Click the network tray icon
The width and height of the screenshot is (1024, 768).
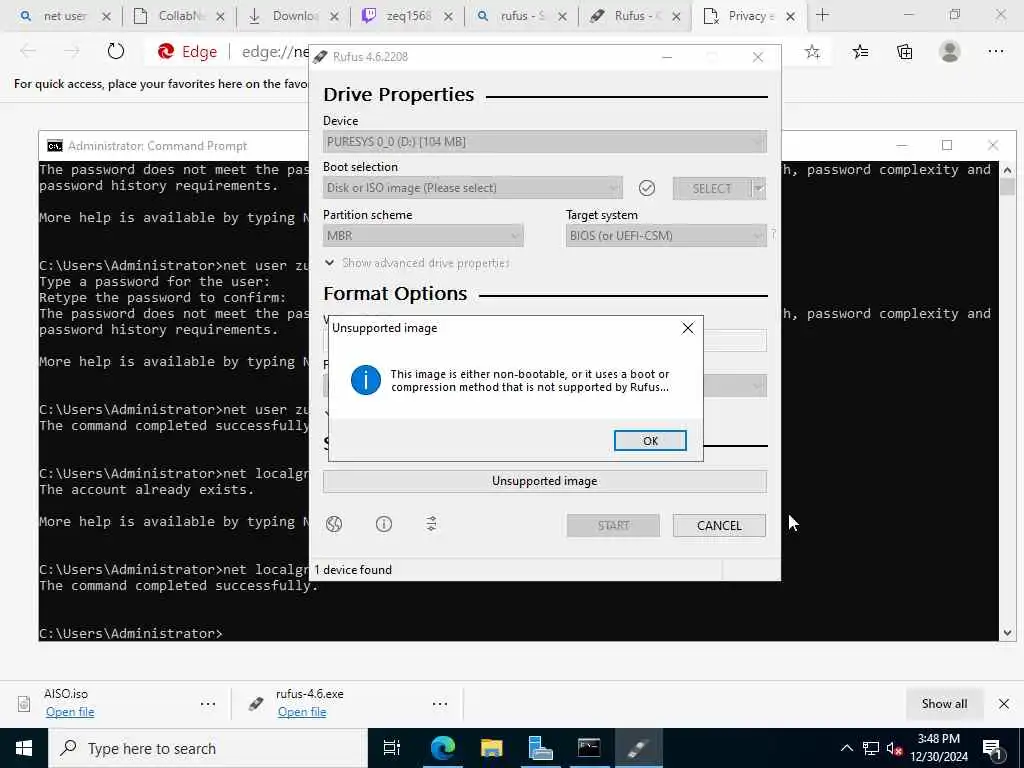[871, 748]
